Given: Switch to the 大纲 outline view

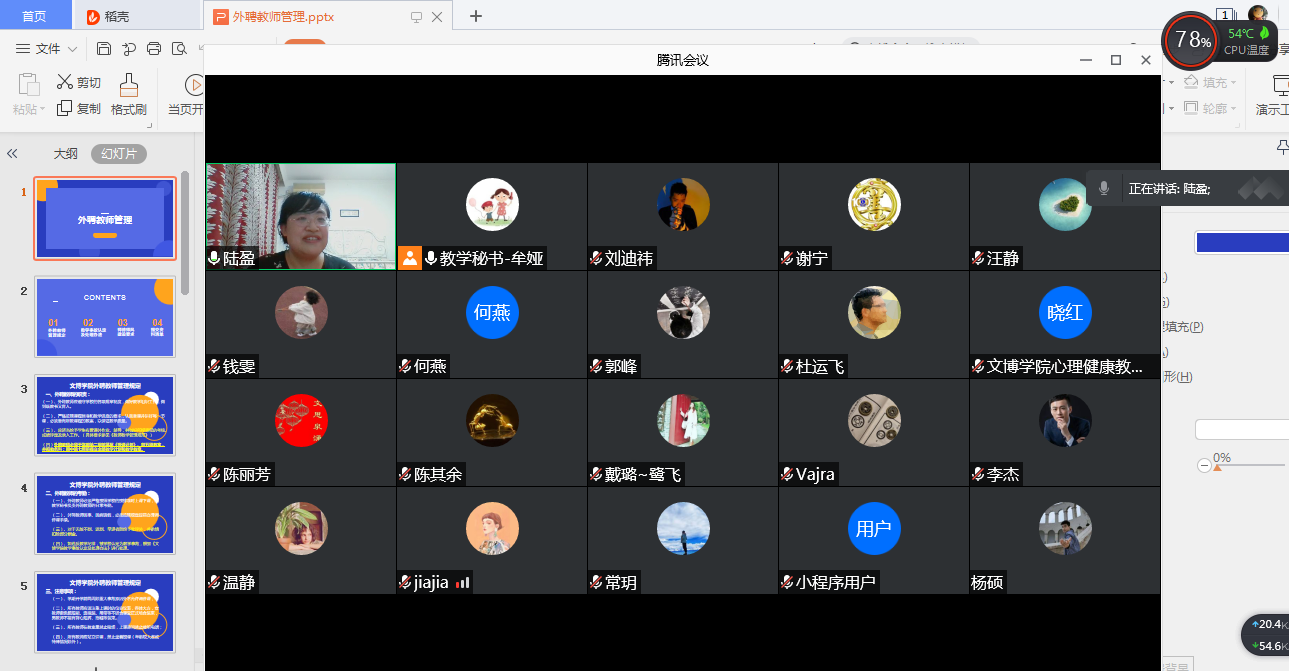Looking at the screenshot, I should pos(66,154).
